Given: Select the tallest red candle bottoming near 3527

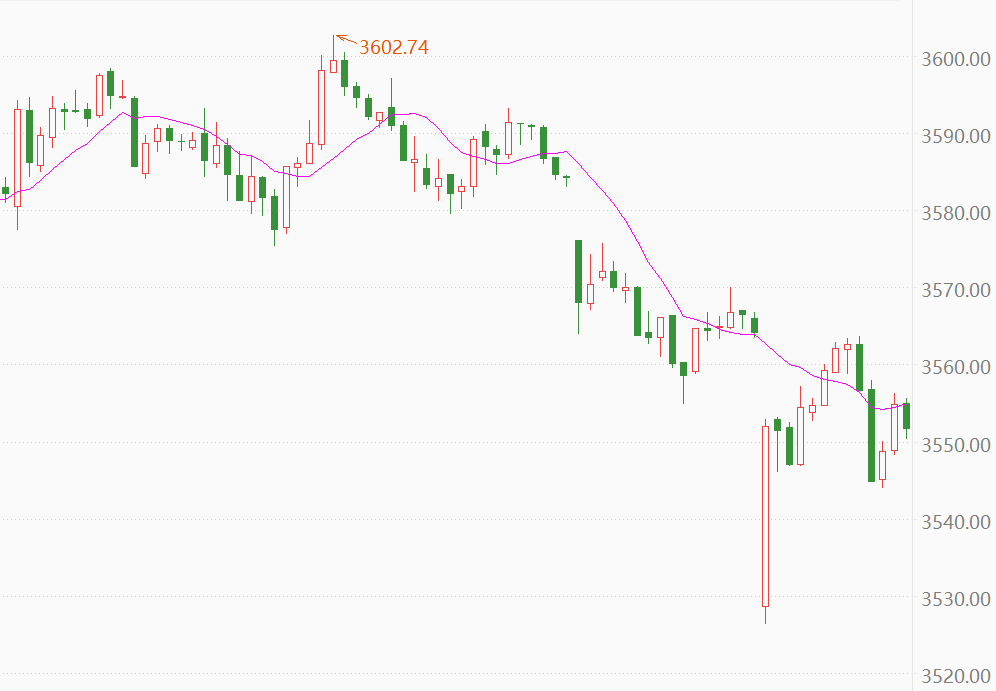Looking at the screenshot, I should [x=766, y=515].
